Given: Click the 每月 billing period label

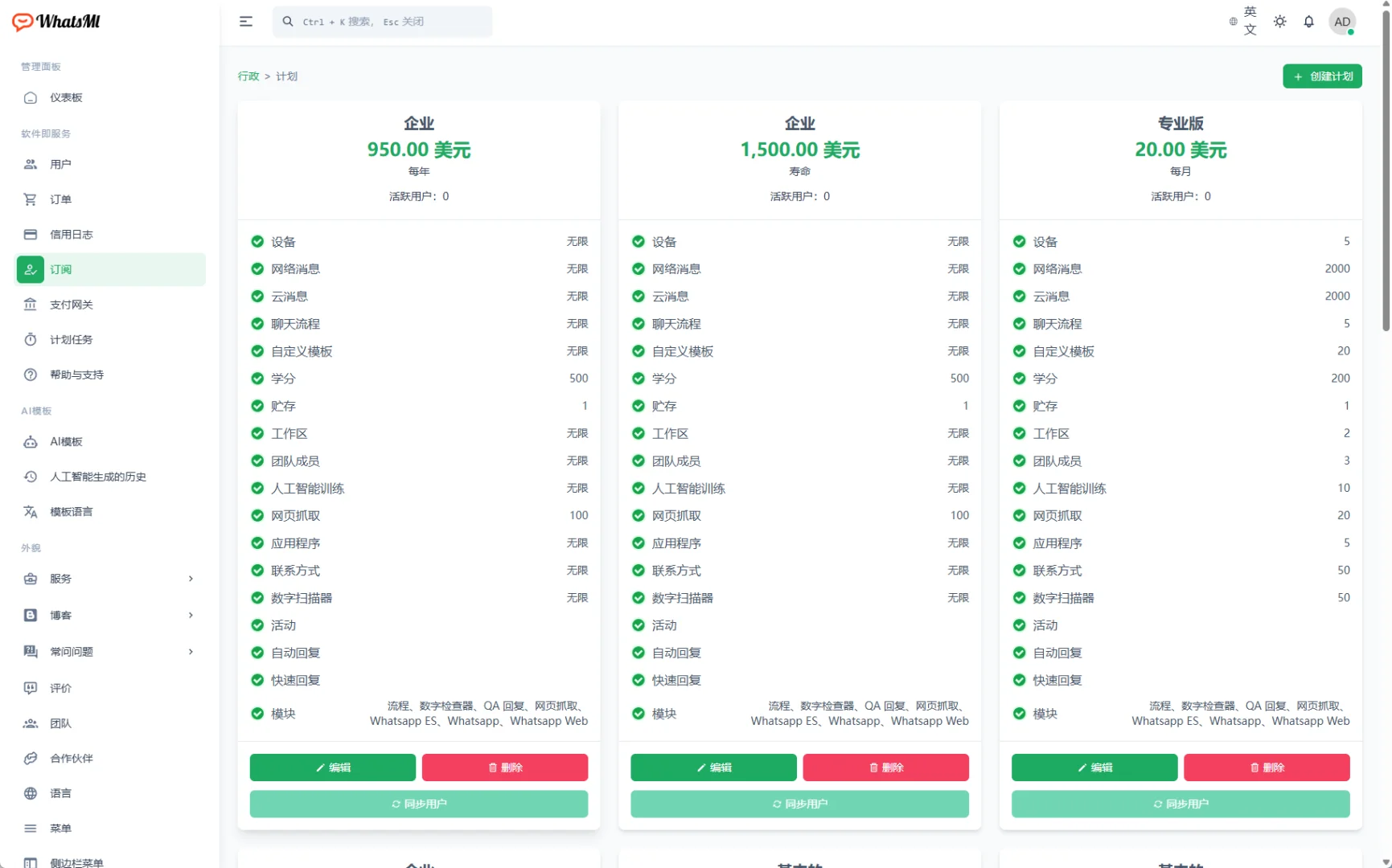Looking at the screenshot, I should pyautogui.click(x=1181, y=171).
